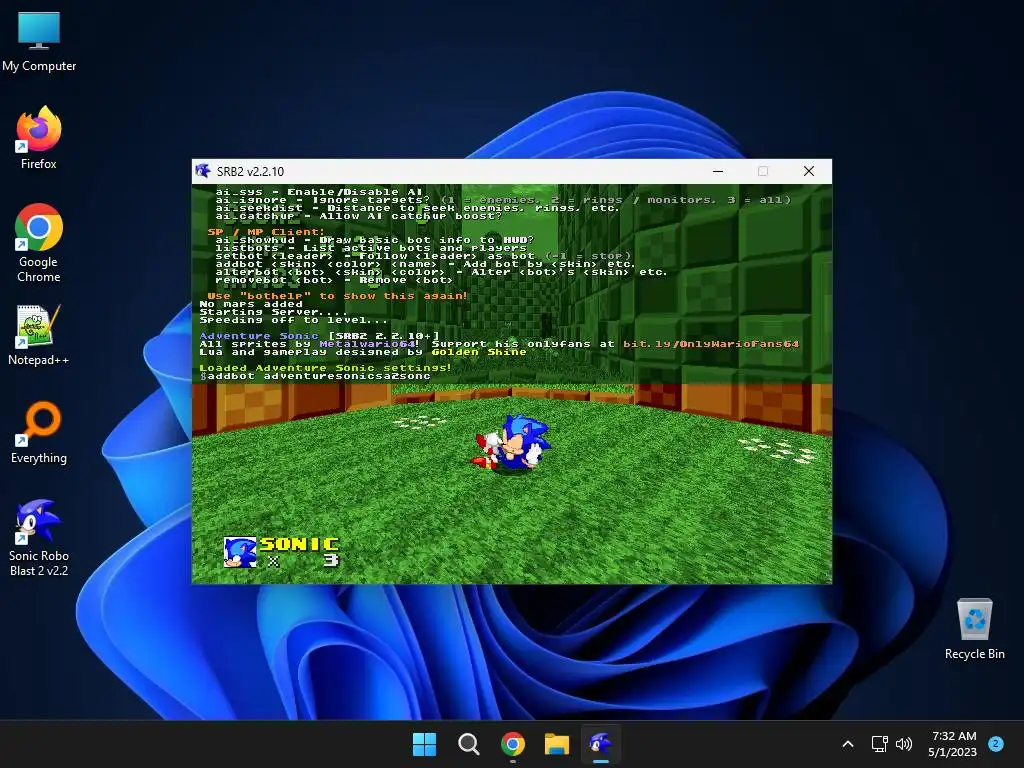Click "Loaded Adventure Sonic settings!" console line
Viewport: 1024px width, 768px height.
pos(325,368)
